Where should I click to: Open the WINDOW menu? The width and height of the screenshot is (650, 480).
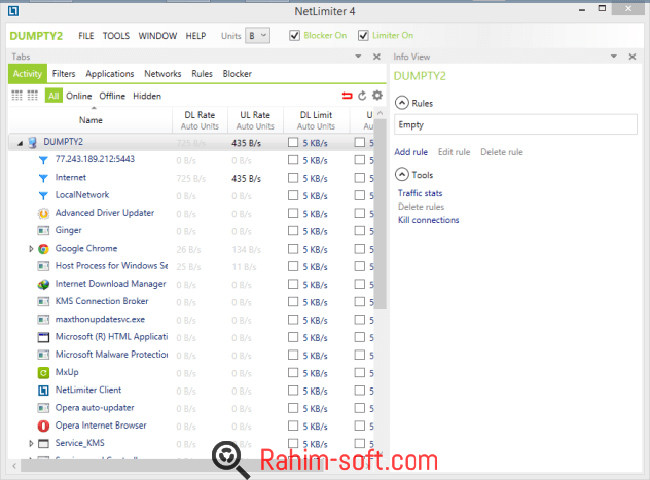click(158, 36)
